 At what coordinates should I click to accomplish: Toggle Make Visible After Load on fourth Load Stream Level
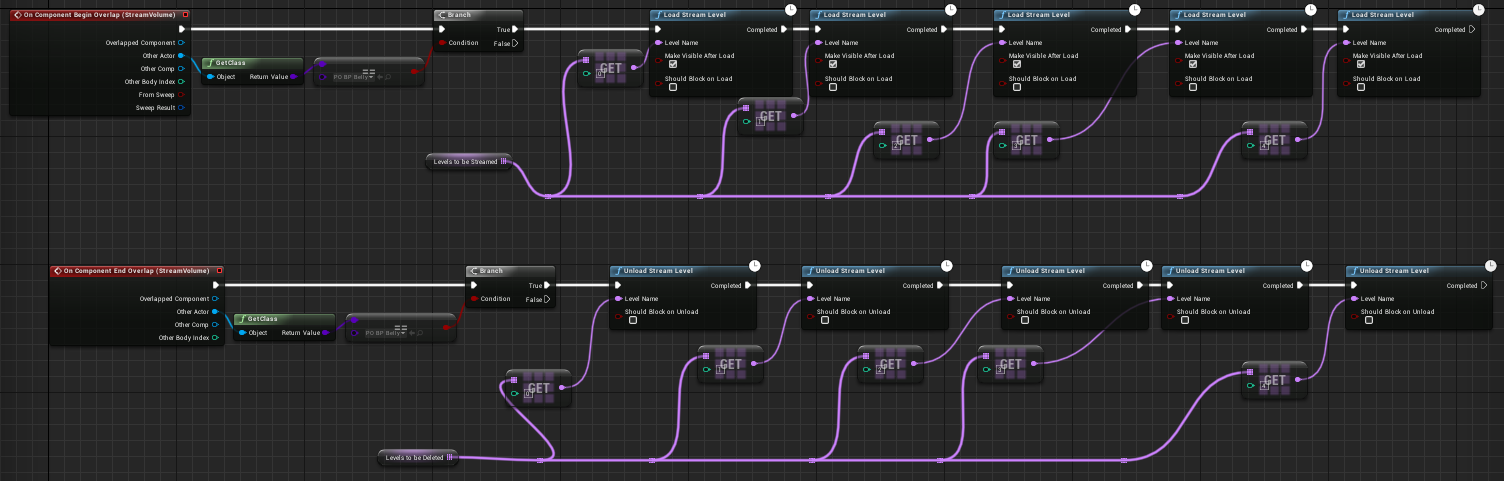[x=1192, y=65]
